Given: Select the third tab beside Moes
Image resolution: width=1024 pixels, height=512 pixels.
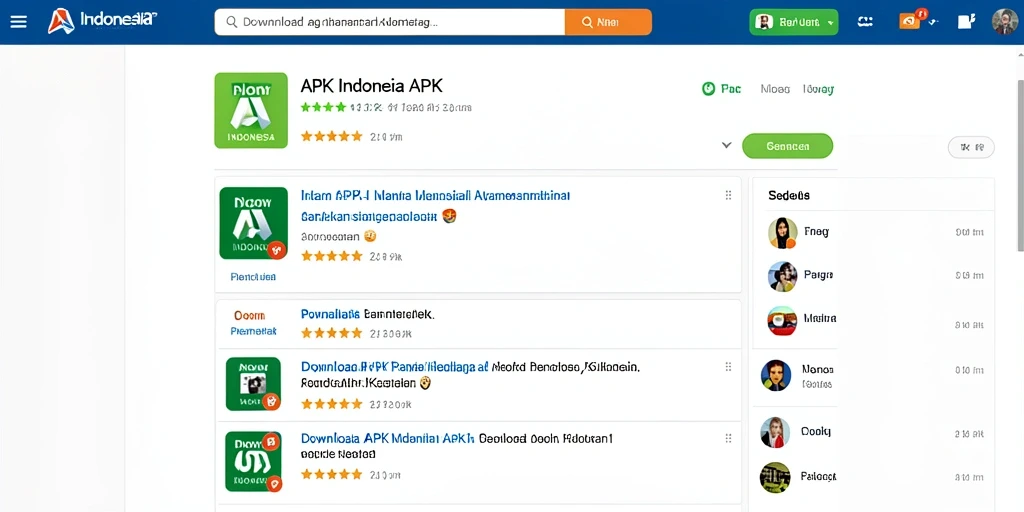Looking at the screenshot, I should 818,89.
